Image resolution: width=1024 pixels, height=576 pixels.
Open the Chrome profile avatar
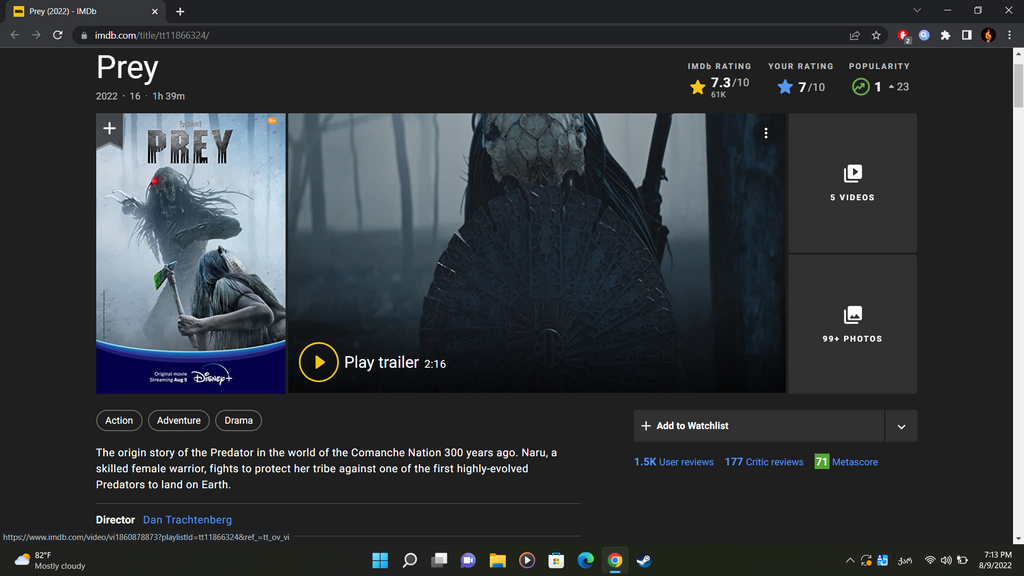pyautogui.click(x=988, y=35)
